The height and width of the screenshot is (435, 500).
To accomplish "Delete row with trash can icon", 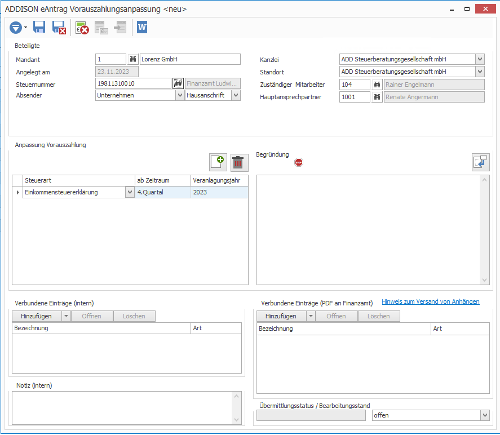I will 239,162.
